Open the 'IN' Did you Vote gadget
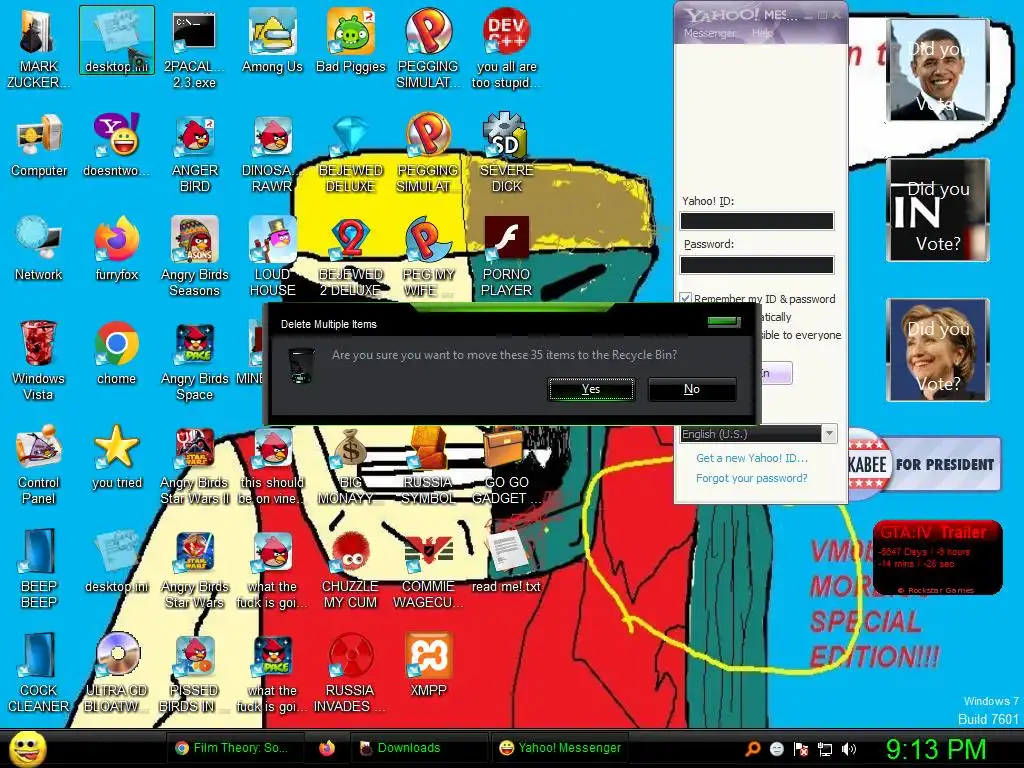The width and height of the screenshot is (1024, 768). coord(938,210)
